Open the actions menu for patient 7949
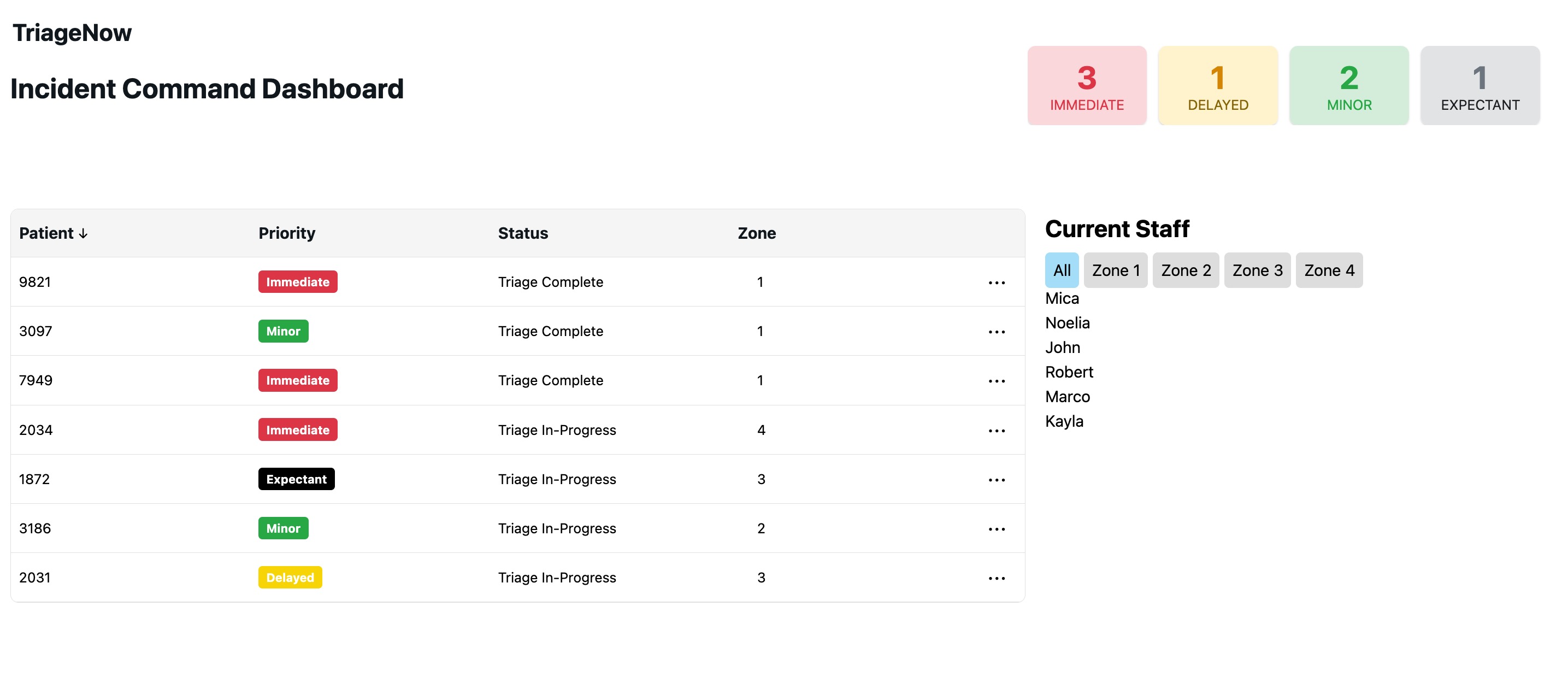 [997, 381]
